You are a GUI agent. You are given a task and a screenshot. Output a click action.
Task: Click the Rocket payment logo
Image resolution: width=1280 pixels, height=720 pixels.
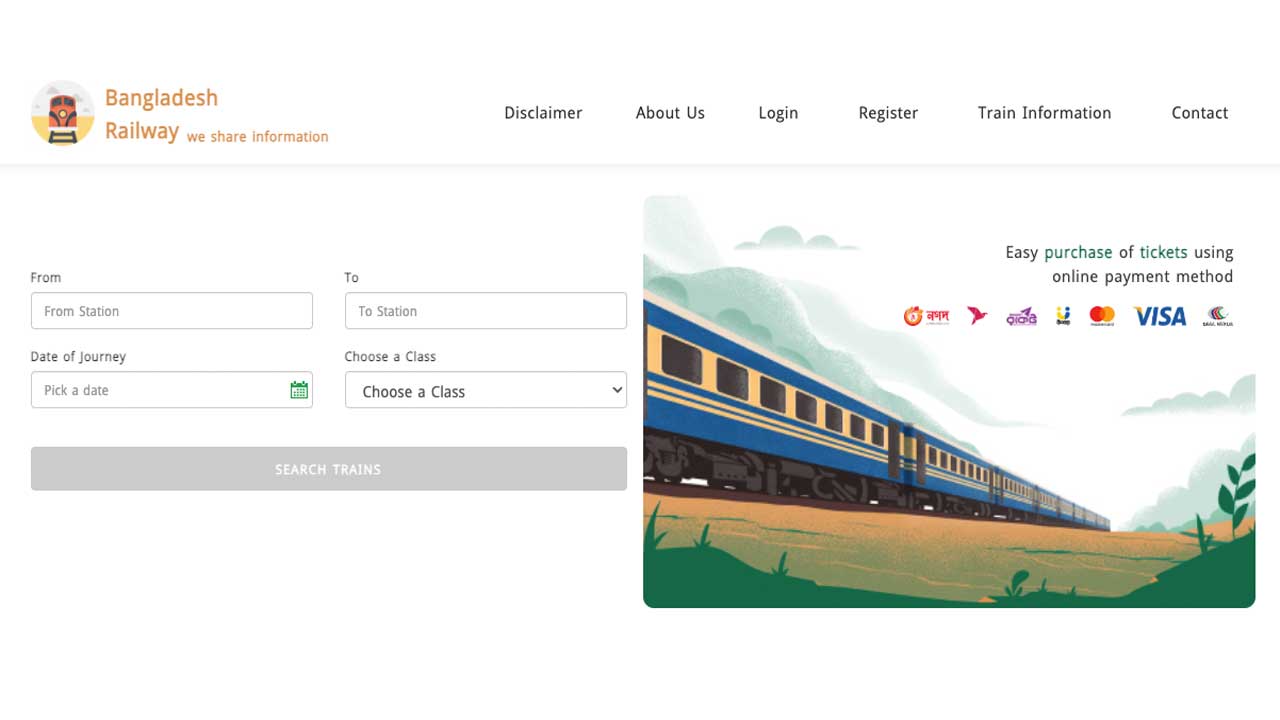click(x=1021, y=317)
